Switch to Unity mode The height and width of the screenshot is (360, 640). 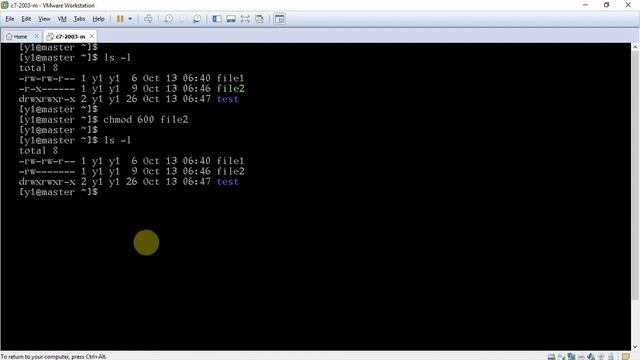click(259, 19)
